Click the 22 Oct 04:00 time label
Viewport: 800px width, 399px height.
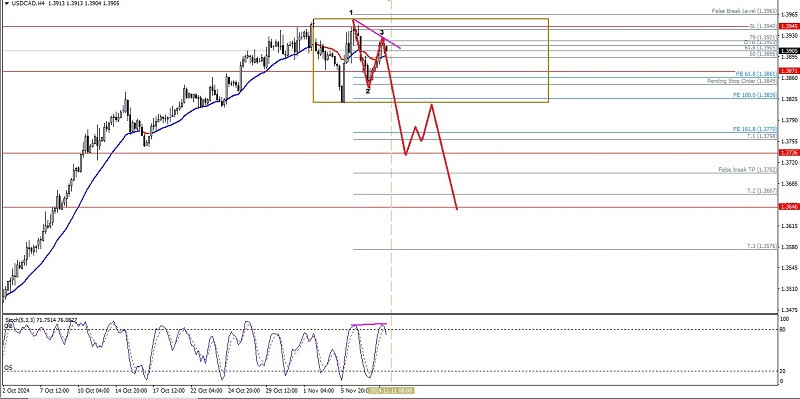(x=206, y=390)
